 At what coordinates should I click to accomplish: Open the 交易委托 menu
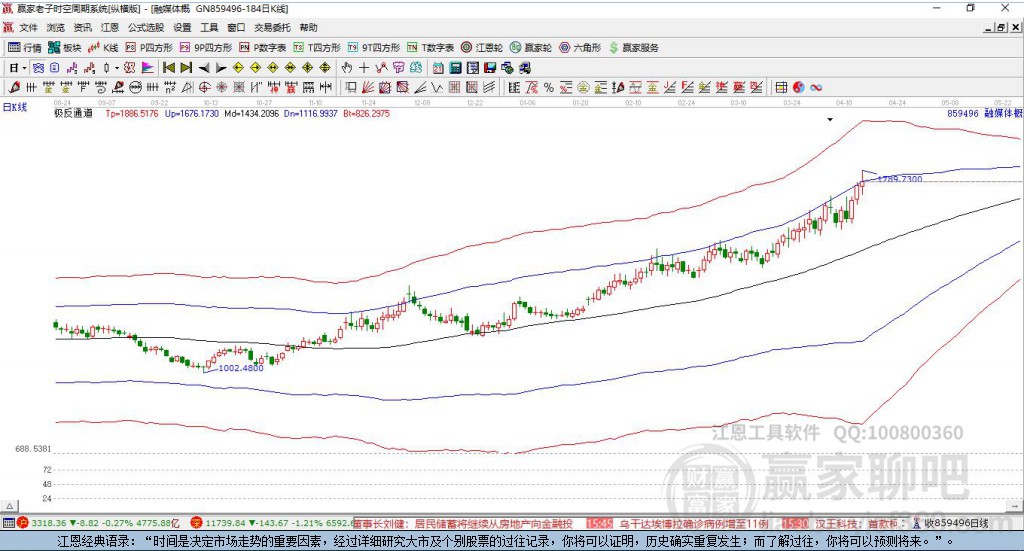[x=272, y=27]
